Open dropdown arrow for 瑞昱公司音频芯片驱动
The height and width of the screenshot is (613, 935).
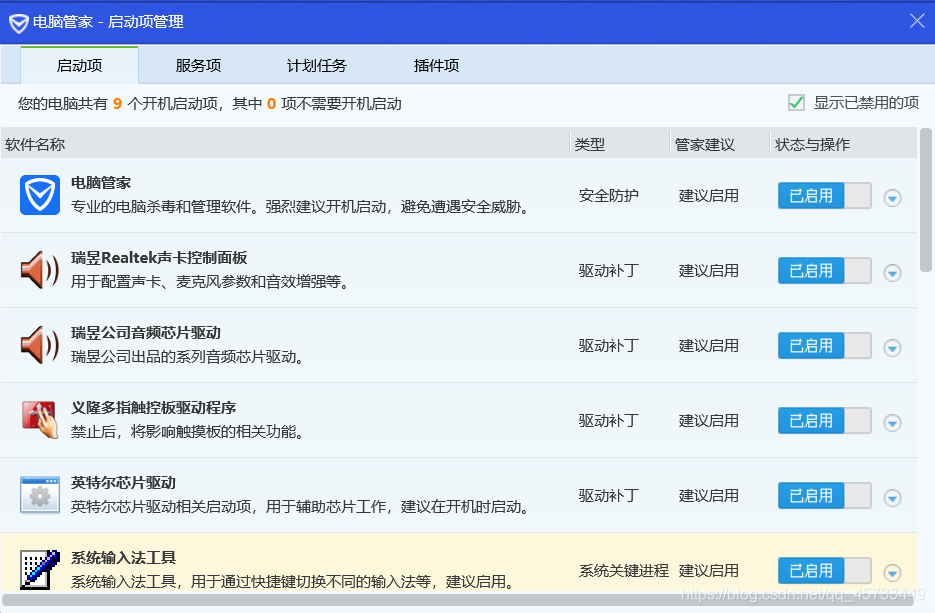[x=892, y=348]
